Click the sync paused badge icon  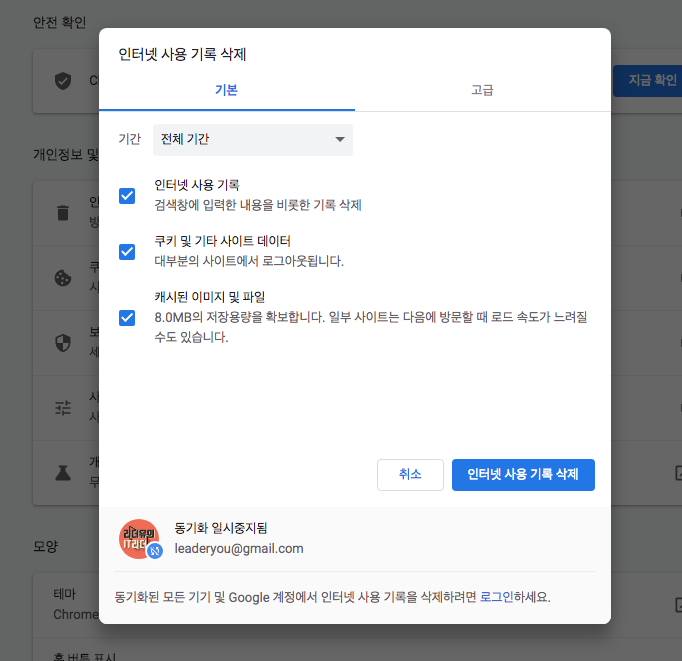(x=154, y=551)
